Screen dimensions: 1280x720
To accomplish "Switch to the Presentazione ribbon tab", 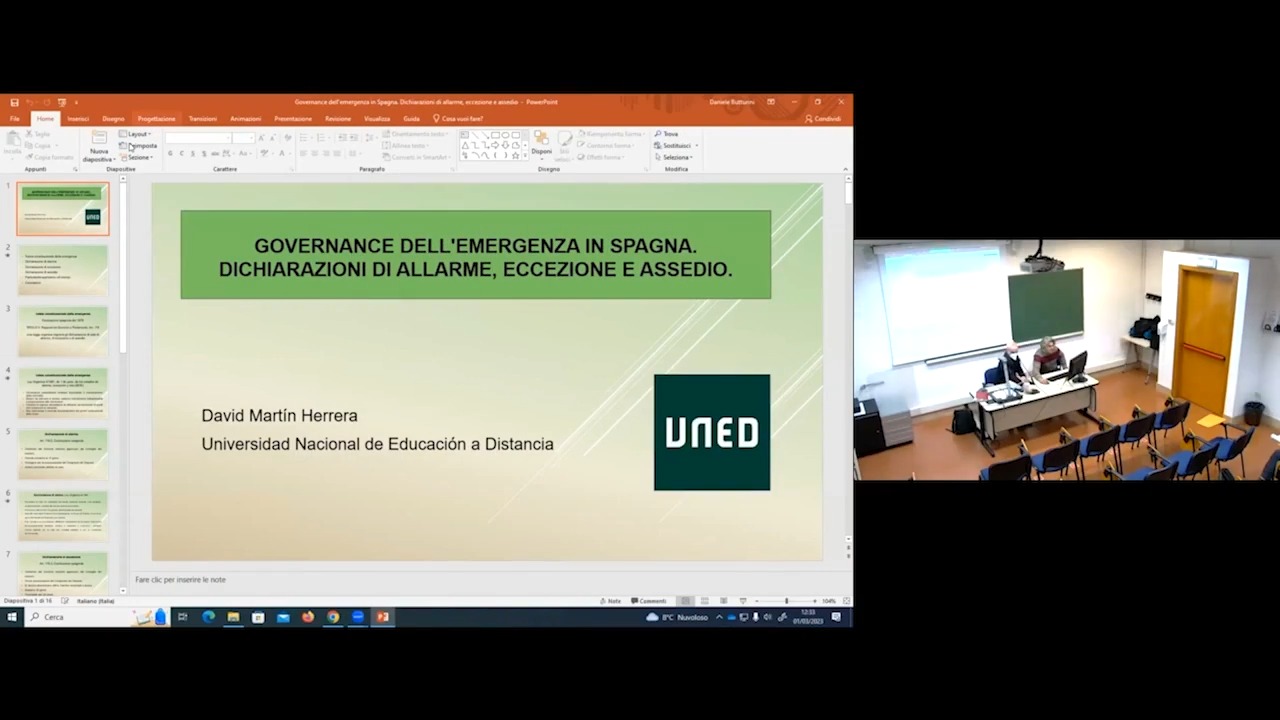I will click(x=293, y=119).
